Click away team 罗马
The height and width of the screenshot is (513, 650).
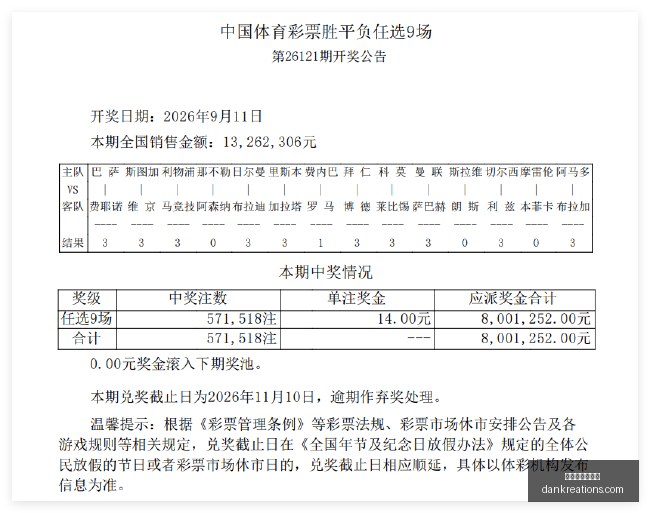tap(321, 206)
